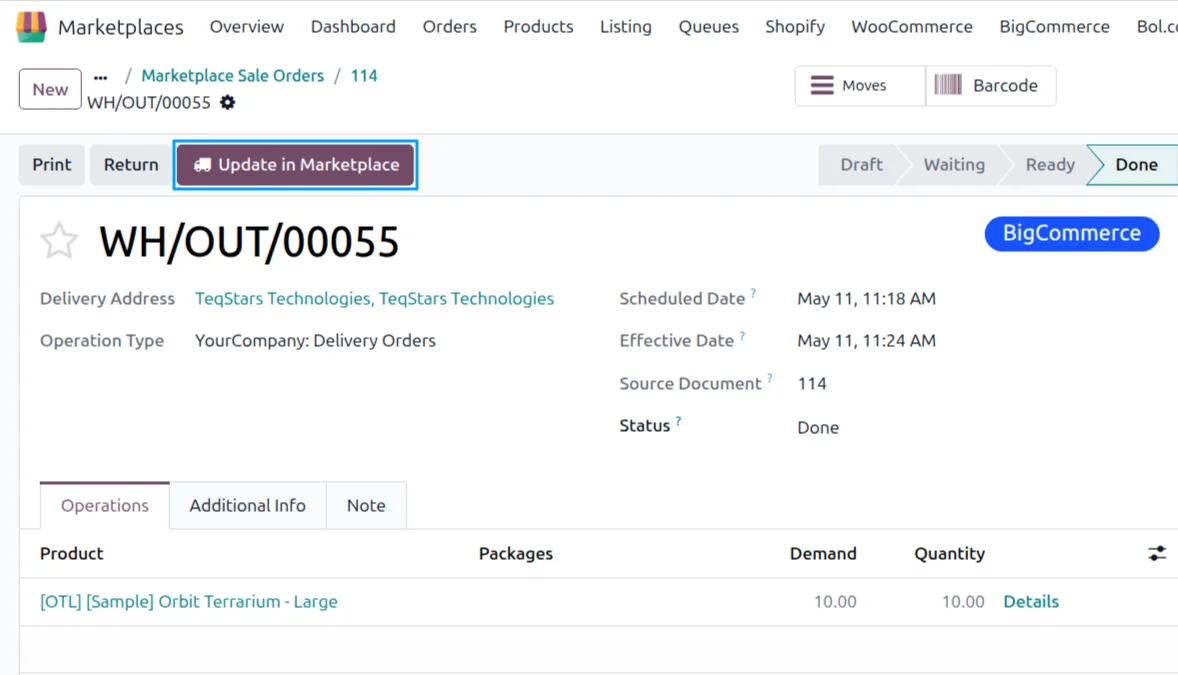
Task: Click the WH/OUT/00055 record title
Action: (249, 242)
